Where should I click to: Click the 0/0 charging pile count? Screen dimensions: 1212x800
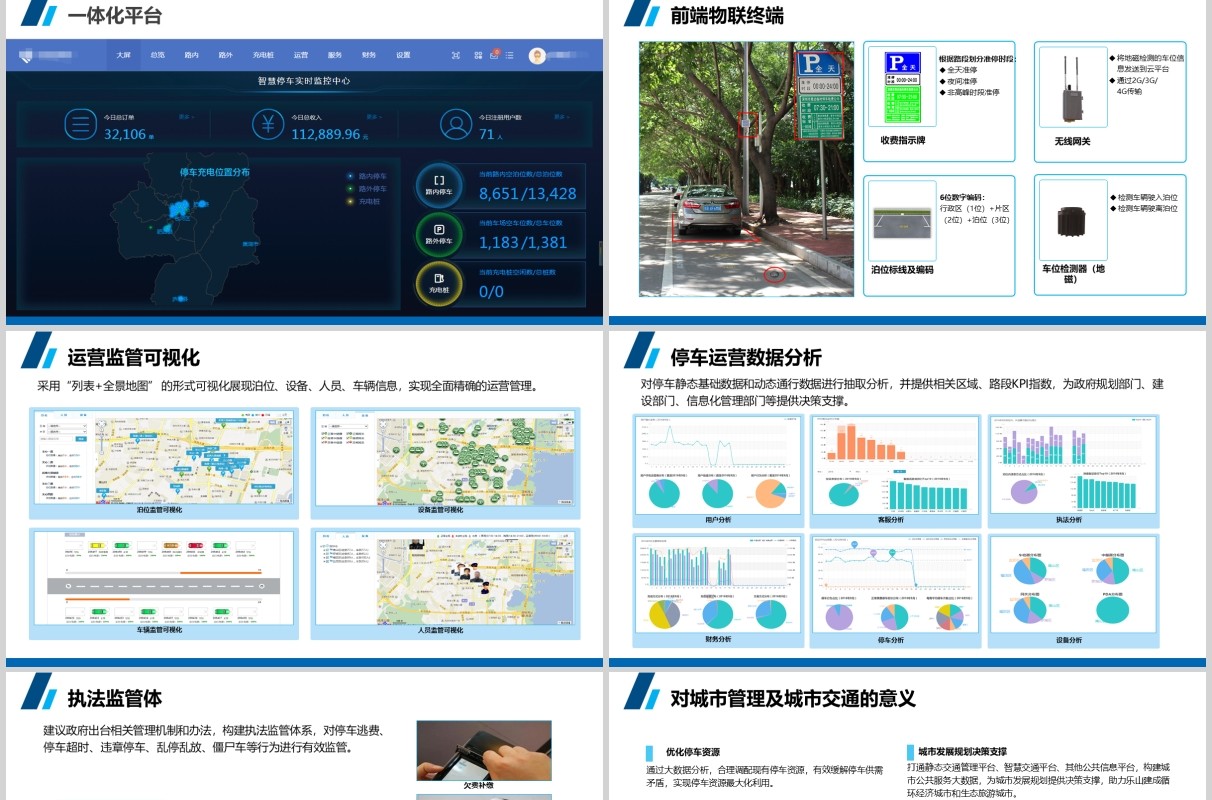coord(491,291)
